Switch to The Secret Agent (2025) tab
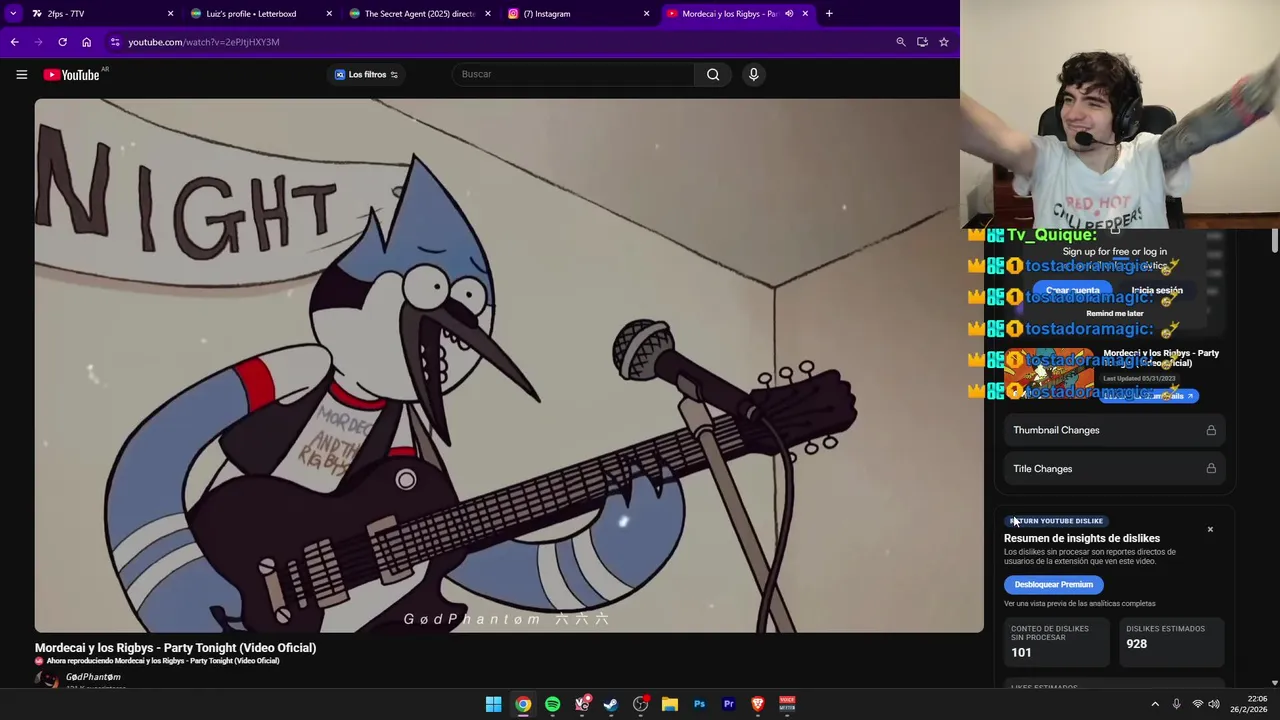This screenshot has width=1280, height=720. [419, 14]
